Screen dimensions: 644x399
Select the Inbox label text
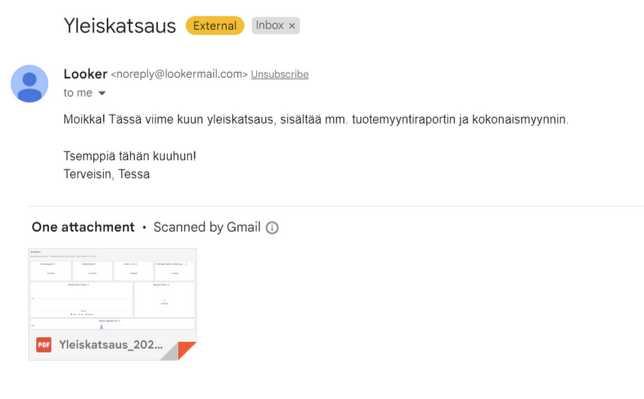coord(269,25)
